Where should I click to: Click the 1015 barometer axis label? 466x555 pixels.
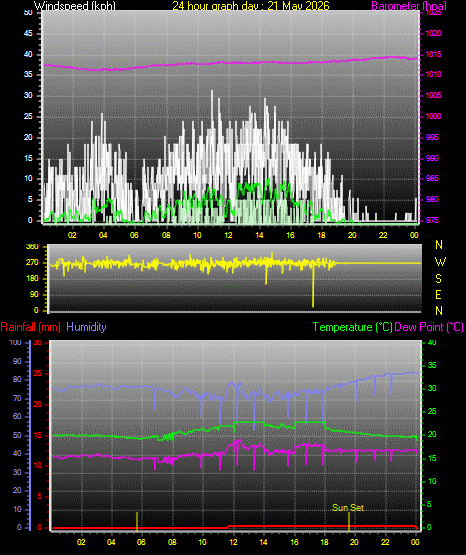click(433, 55)
